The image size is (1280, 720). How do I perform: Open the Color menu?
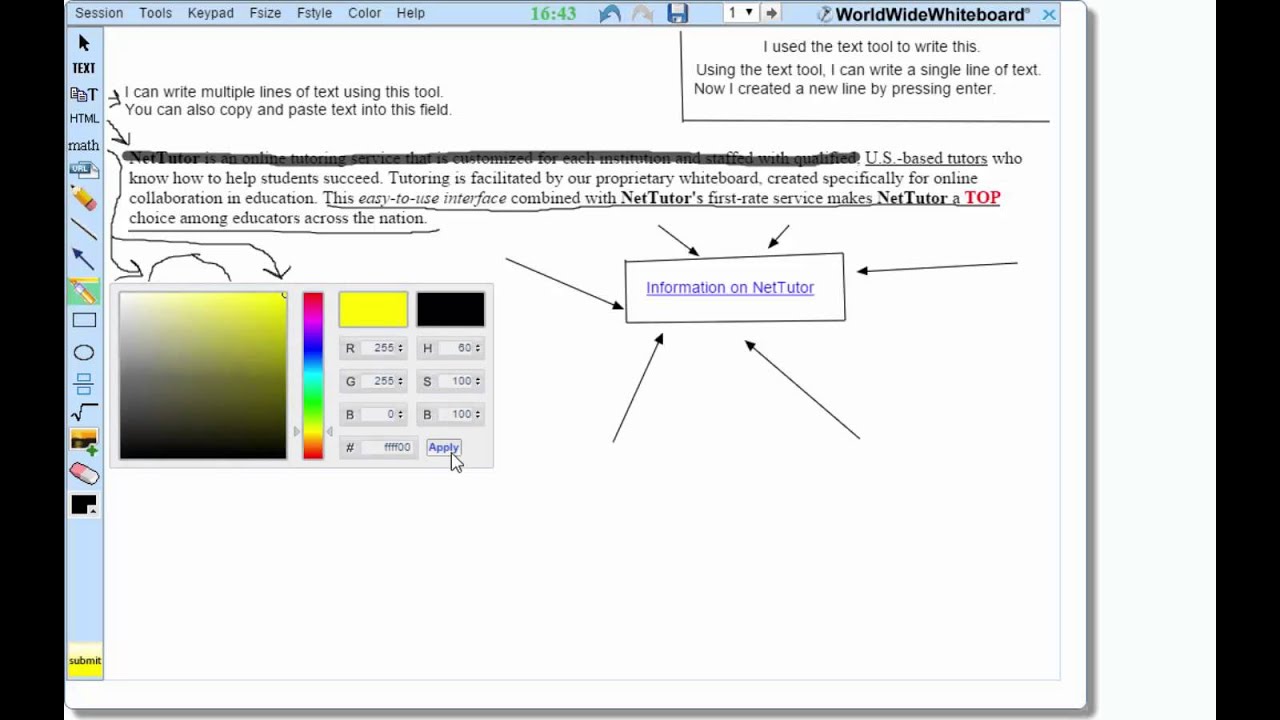pyautogui.click(x=364, y=13)
